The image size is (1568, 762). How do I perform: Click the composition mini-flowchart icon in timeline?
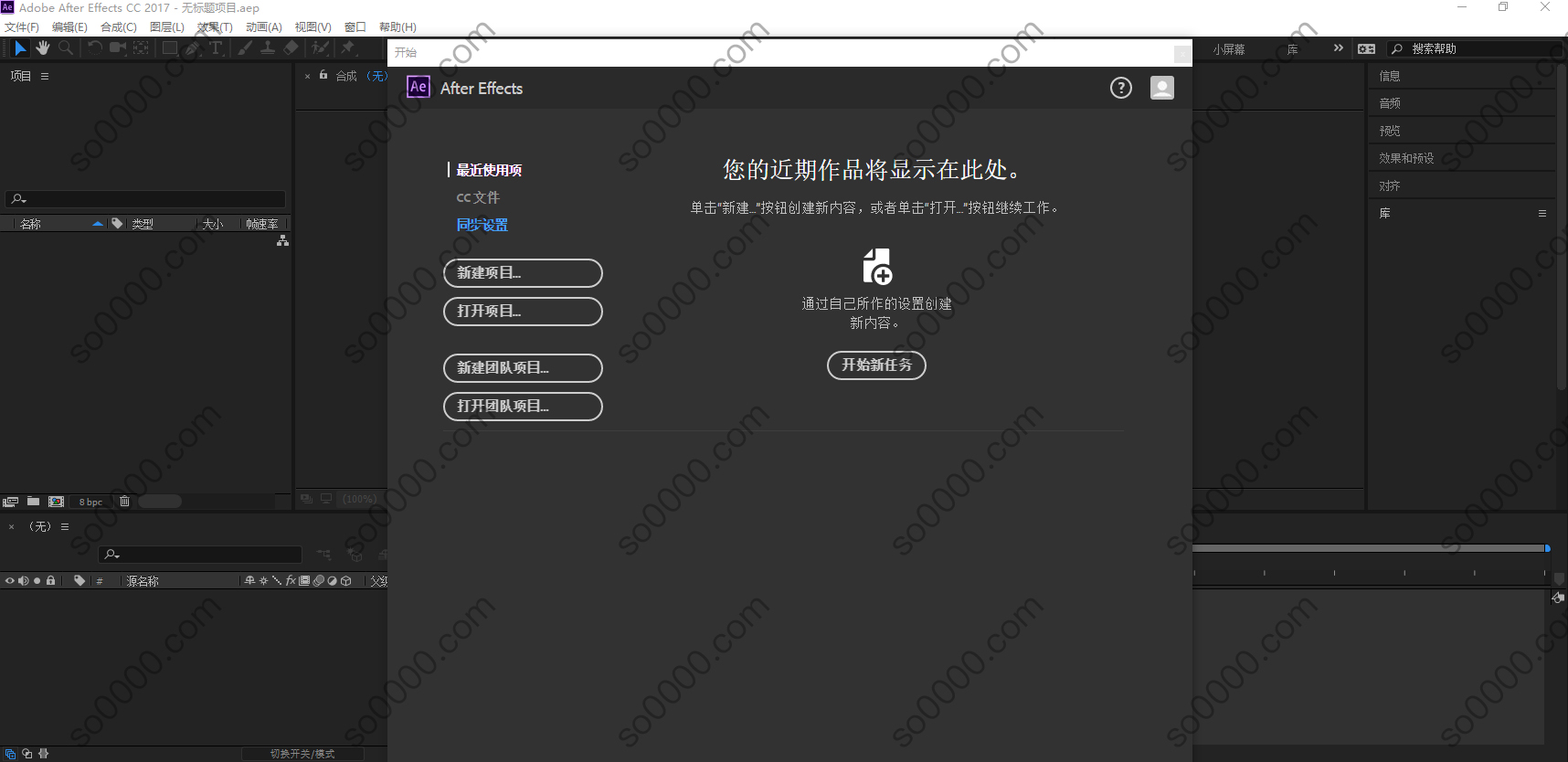click(324, 555)
